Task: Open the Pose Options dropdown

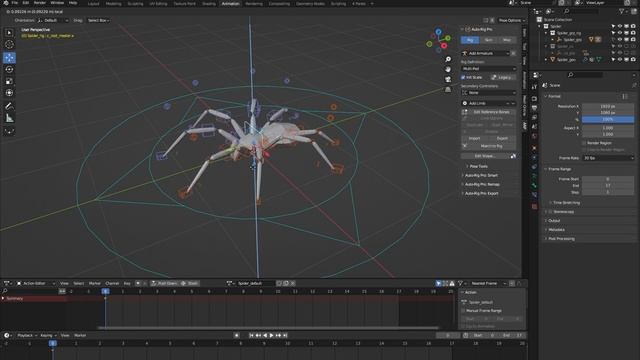Action: [511, 20]
